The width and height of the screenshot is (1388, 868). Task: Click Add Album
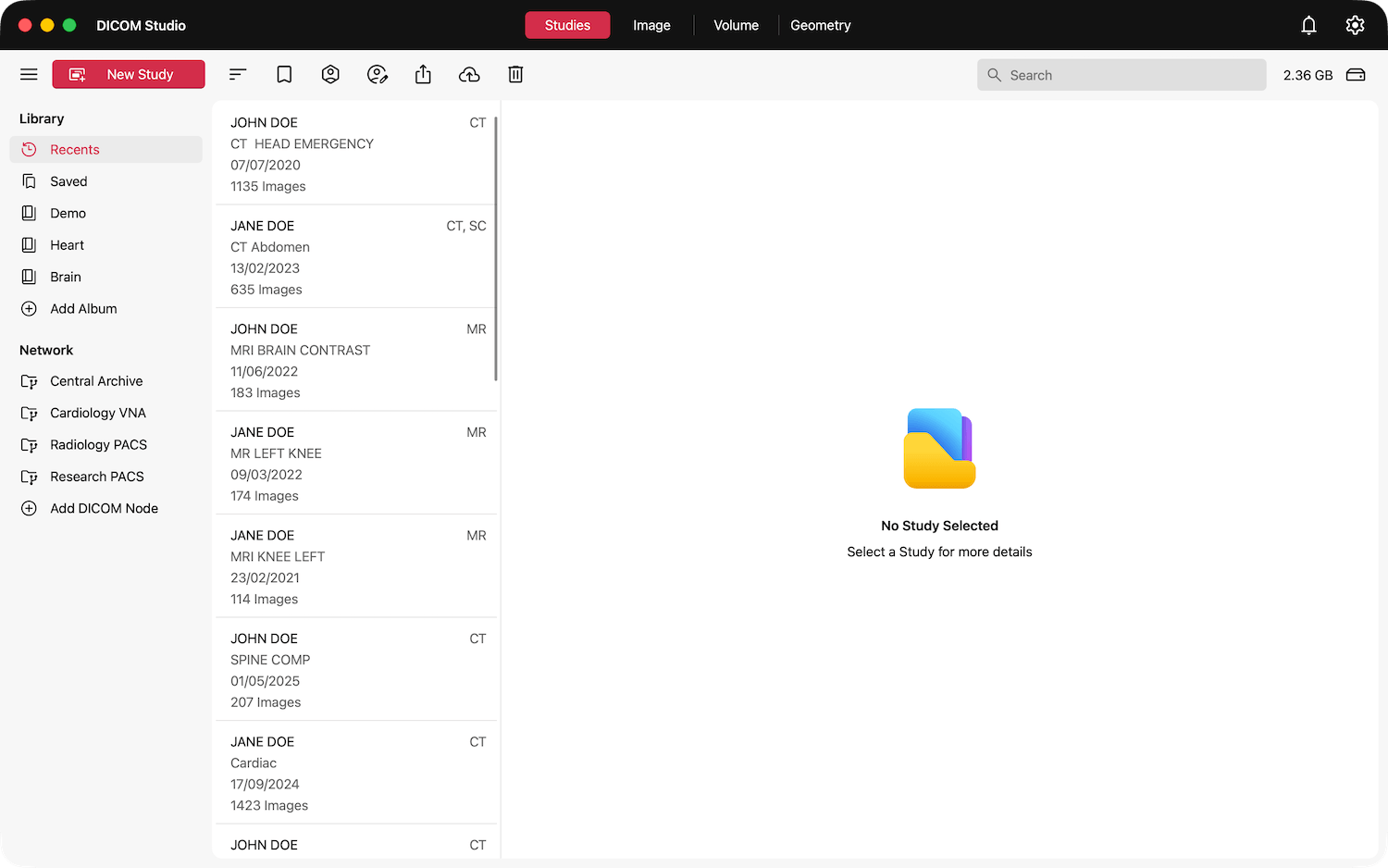(105, 309)
